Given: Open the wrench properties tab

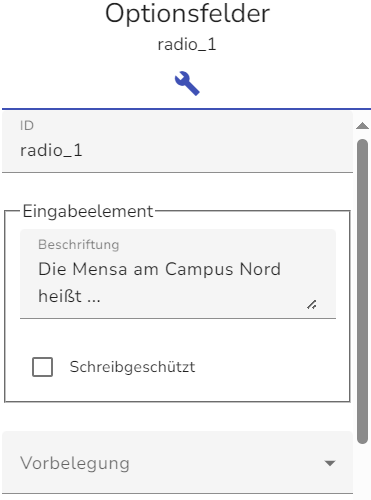Looking at the screenshot, I should pos(187,83).
